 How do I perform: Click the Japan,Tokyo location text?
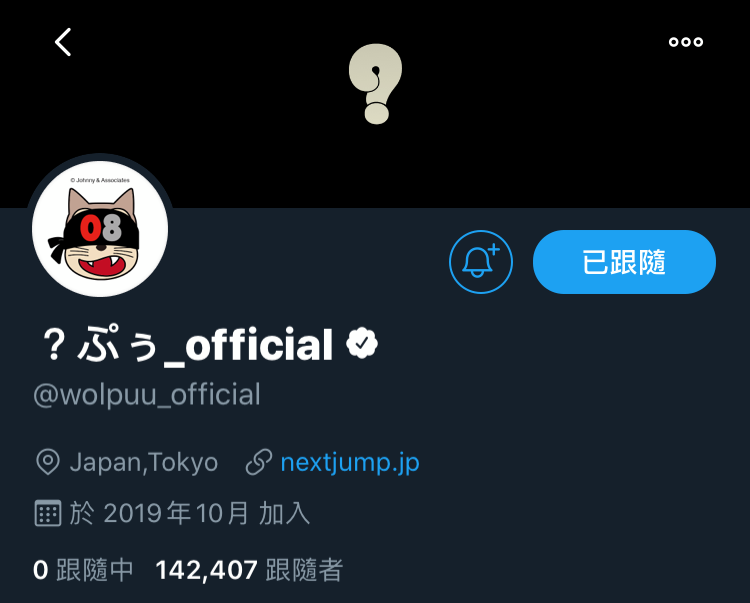point(144,462)
